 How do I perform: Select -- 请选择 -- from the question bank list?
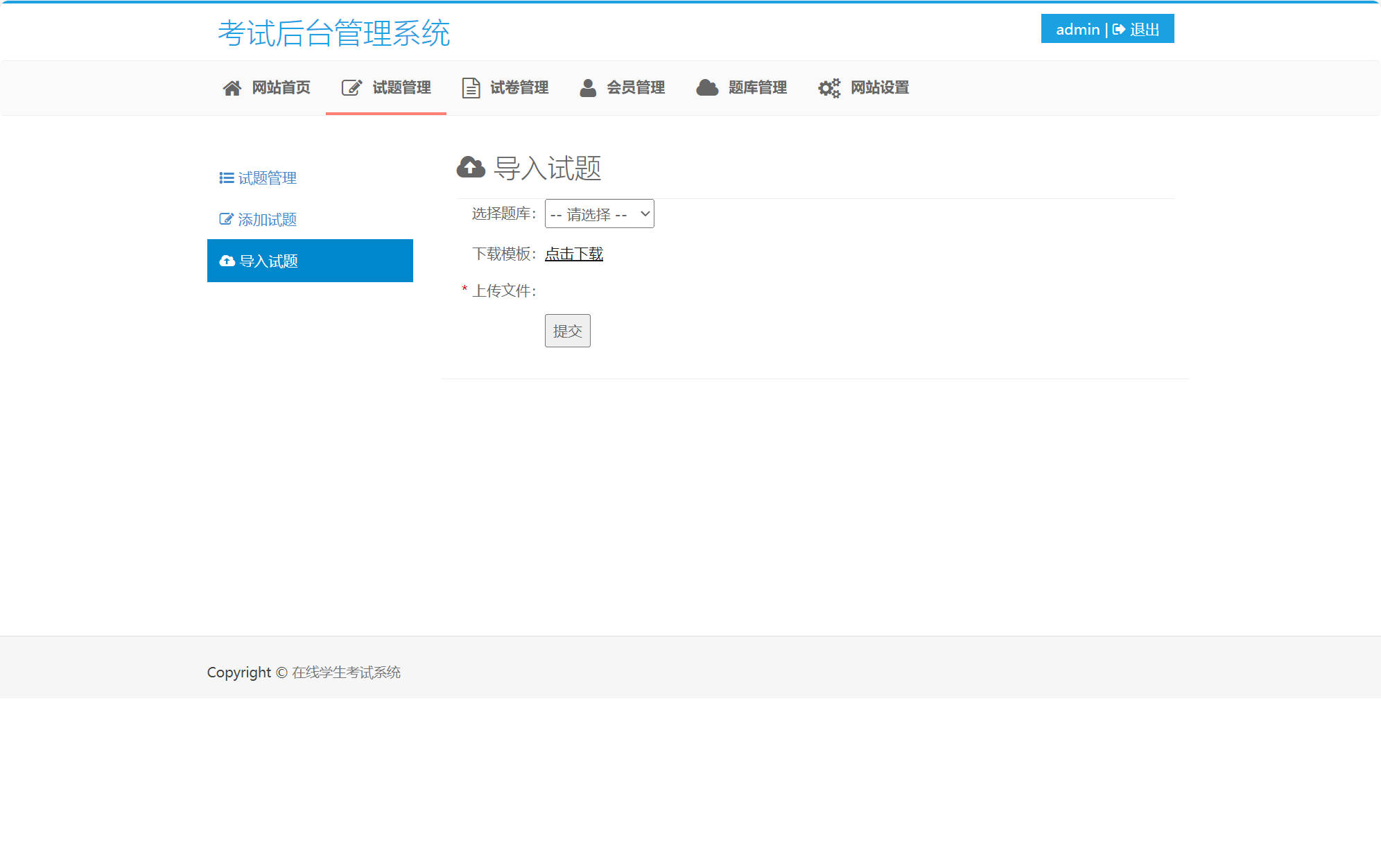(598, 214)
